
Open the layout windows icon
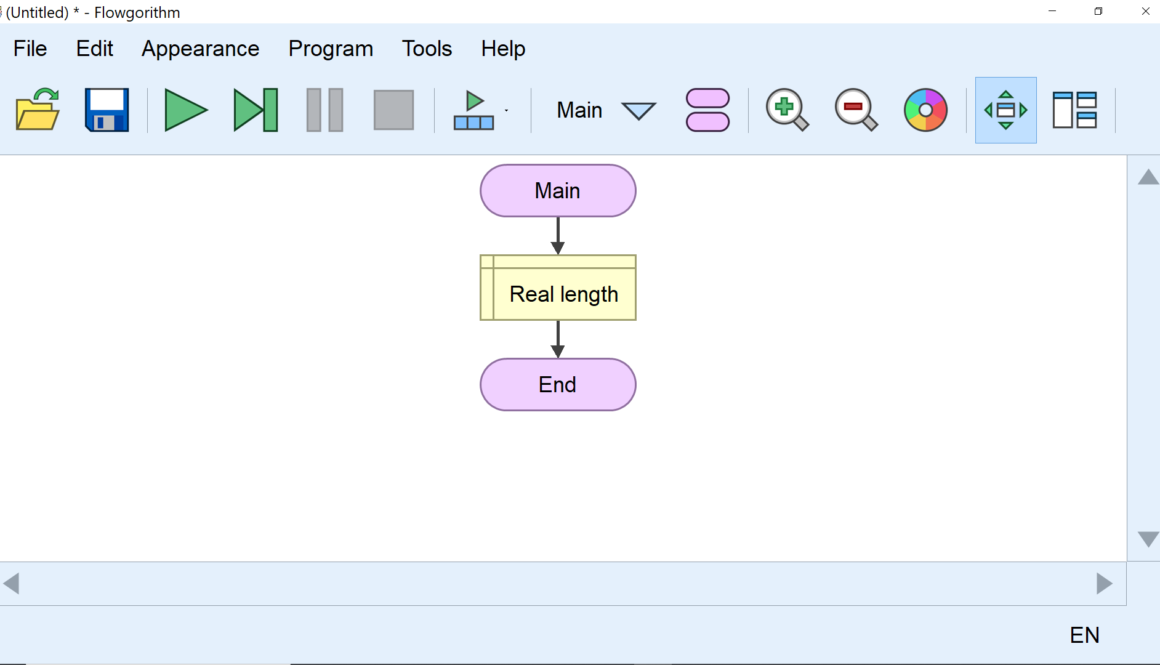click(x=1074, y=109)
